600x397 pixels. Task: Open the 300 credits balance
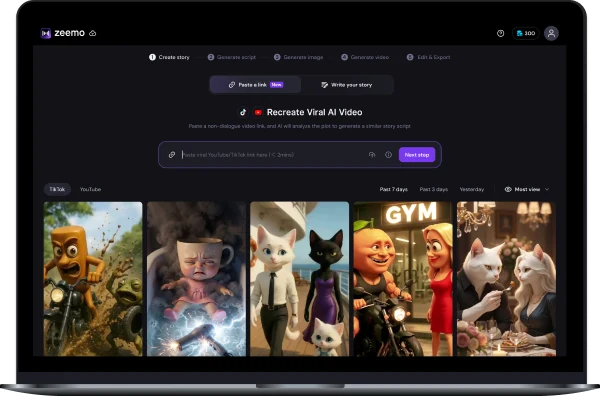click(526, 33)
